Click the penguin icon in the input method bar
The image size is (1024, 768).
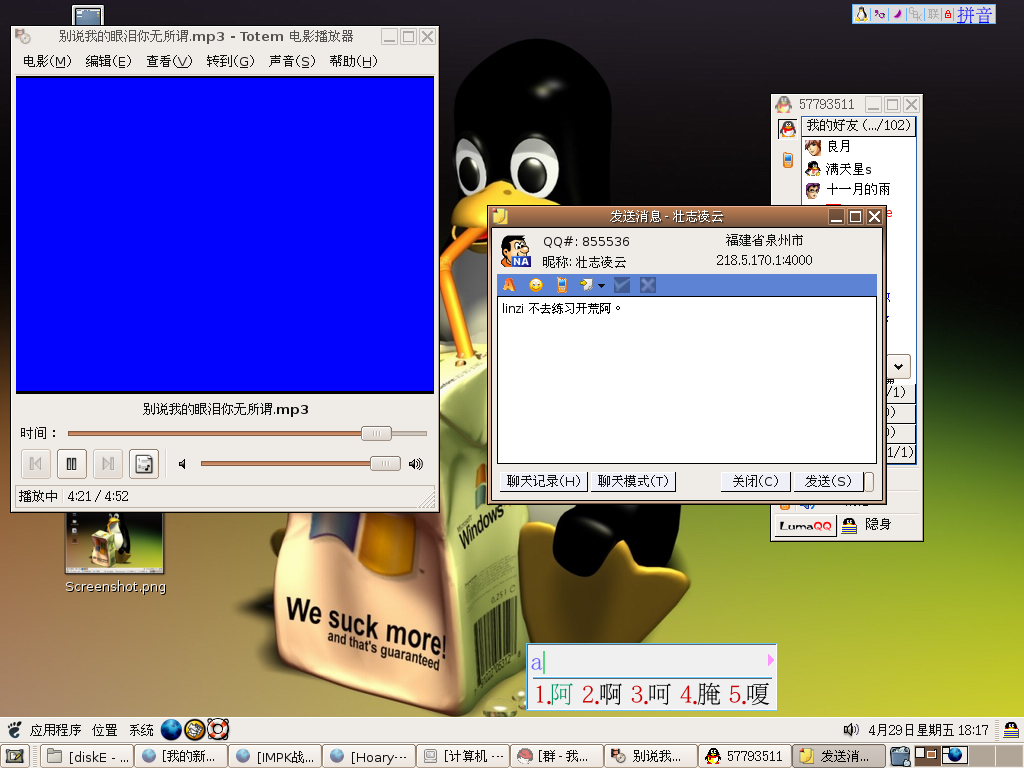coord(862,14)
